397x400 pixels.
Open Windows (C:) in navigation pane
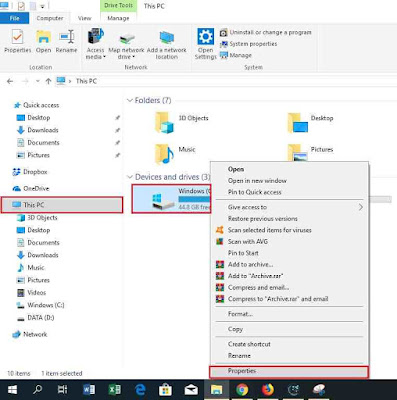pos(41,305)
